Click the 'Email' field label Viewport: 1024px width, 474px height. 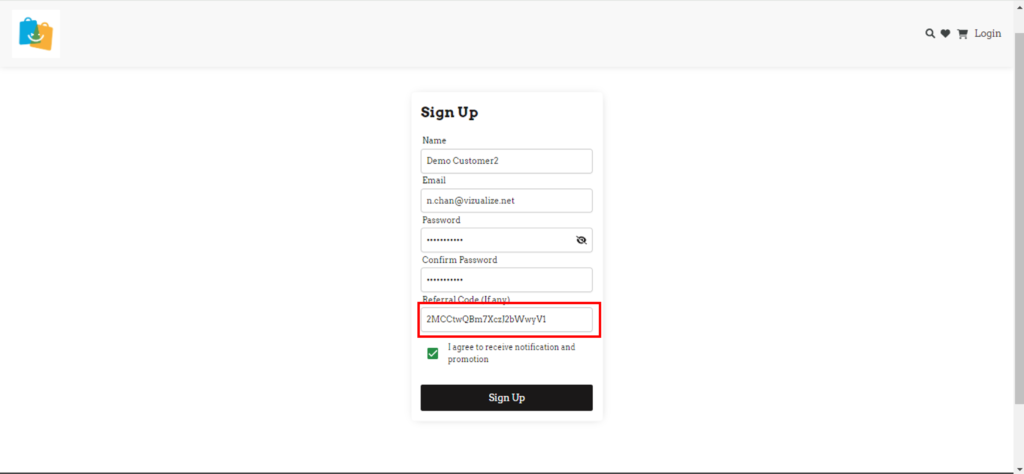tap(434, 181)
